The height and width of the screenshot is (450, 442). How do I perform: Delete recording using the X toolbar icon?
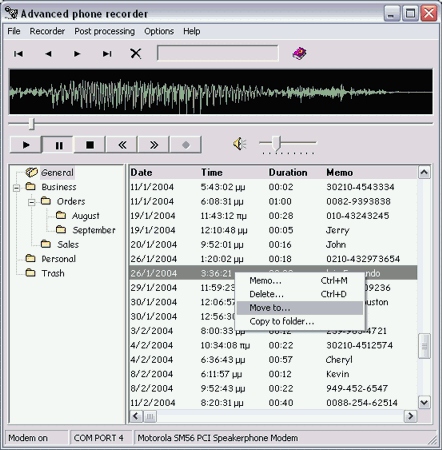(136, 53)
